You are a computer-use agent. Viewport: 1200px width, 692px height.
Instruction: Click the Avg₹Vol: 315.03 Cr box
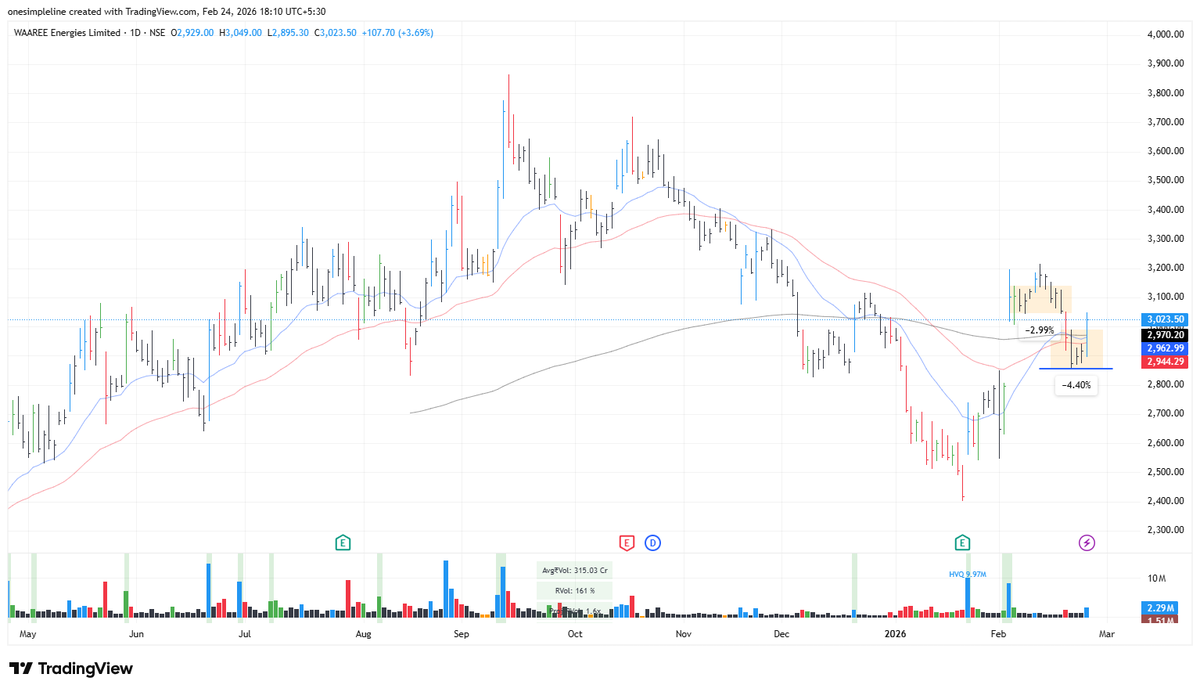click(574, 570)
